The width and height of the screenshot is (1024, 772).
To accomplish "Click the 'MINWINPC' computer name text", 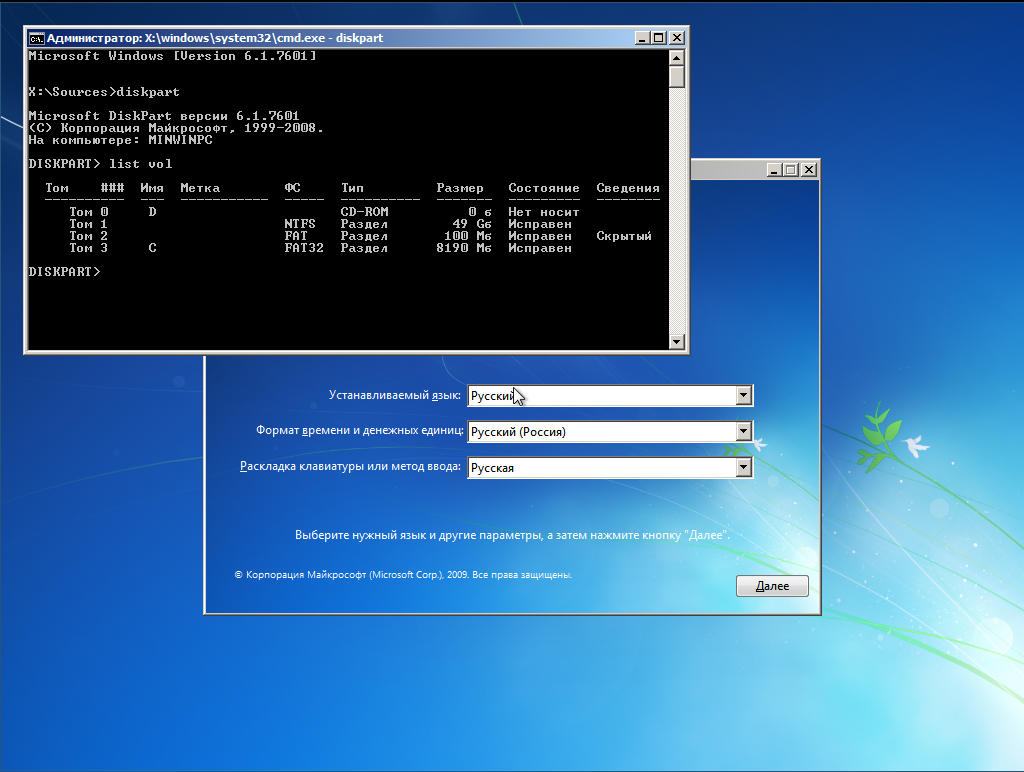I will click(x=180, y=140).
